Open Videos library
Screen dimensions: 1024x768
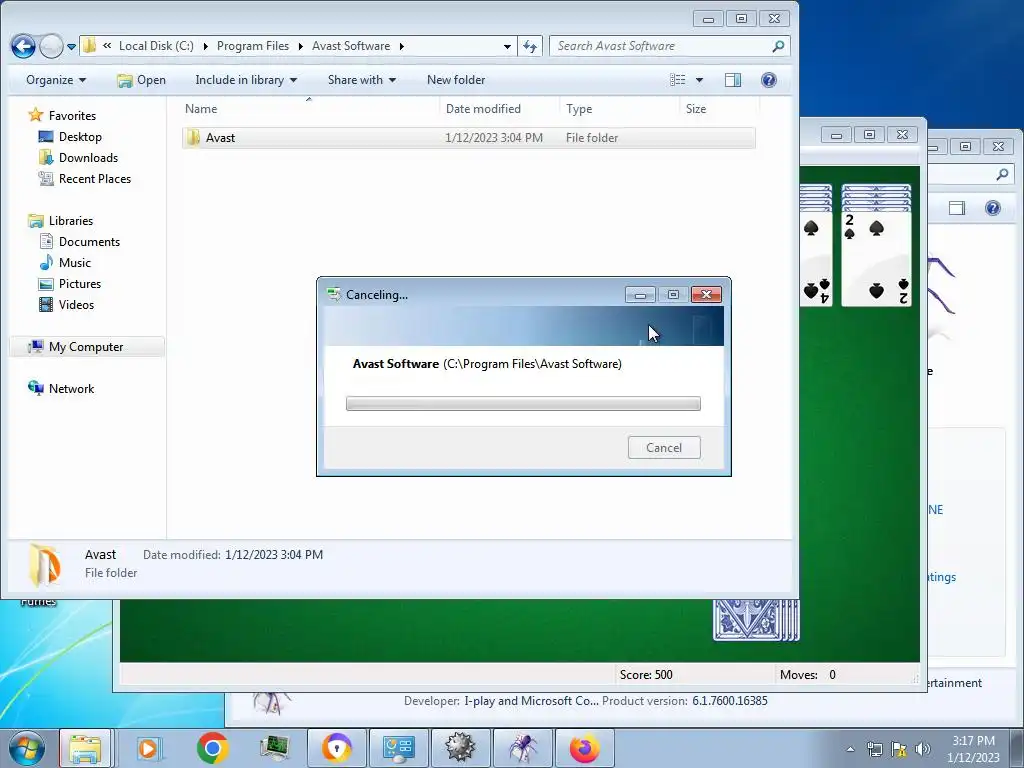point(66,304)
